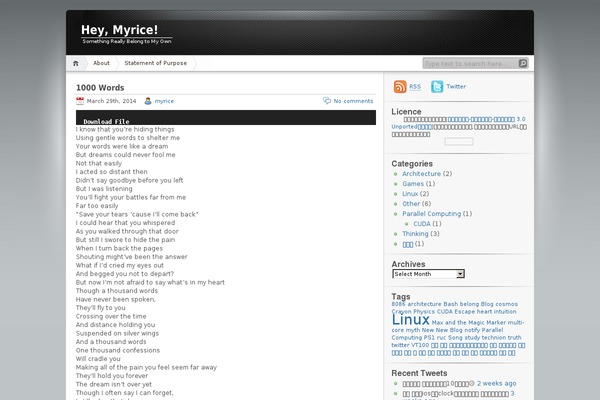Open the Architecture category
Screen dimensions: 600x400
pyautogui.click(x=421, y=174)
